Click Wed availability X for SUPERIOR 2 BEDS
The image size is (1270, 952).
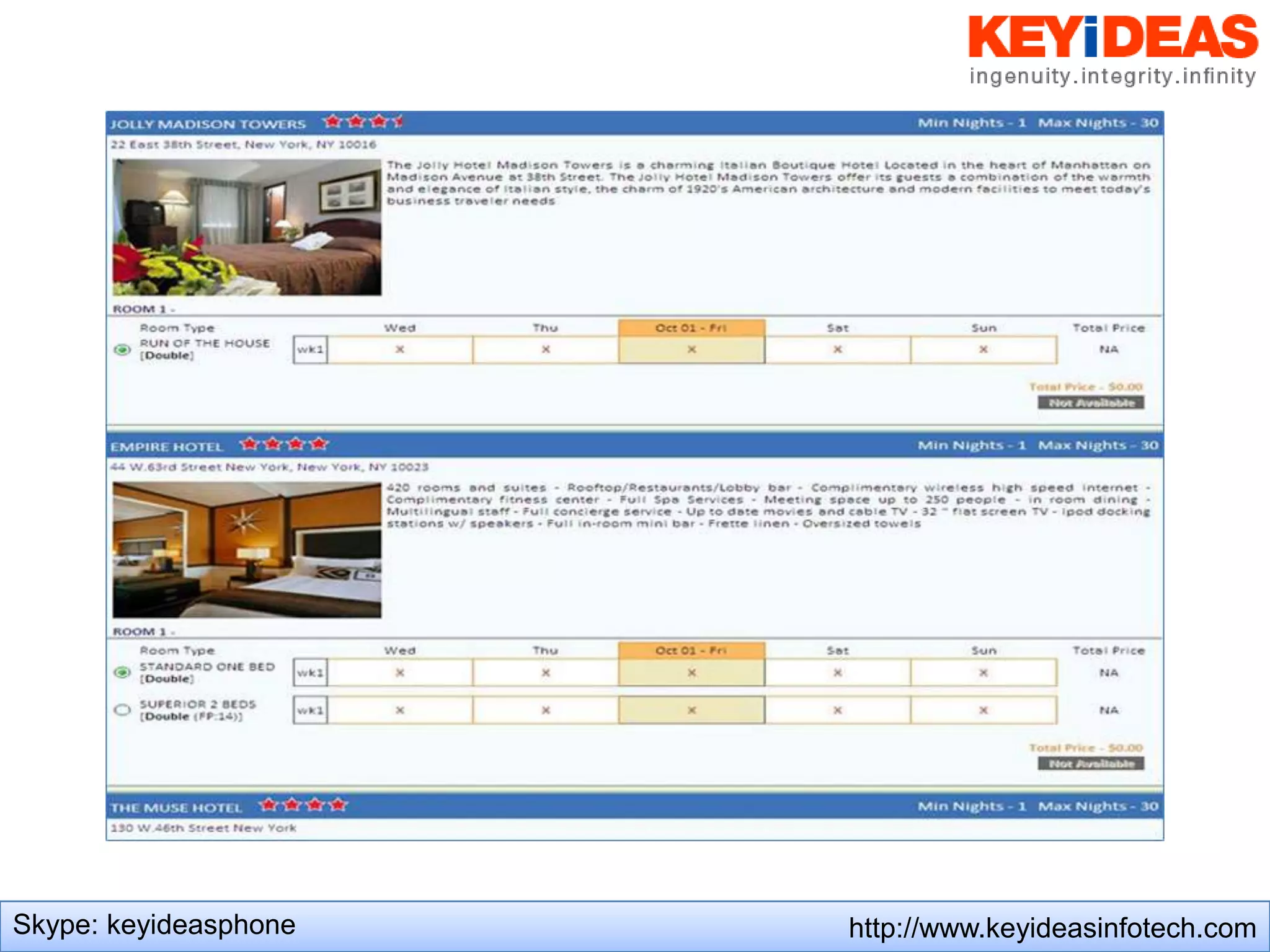[400, 710]
